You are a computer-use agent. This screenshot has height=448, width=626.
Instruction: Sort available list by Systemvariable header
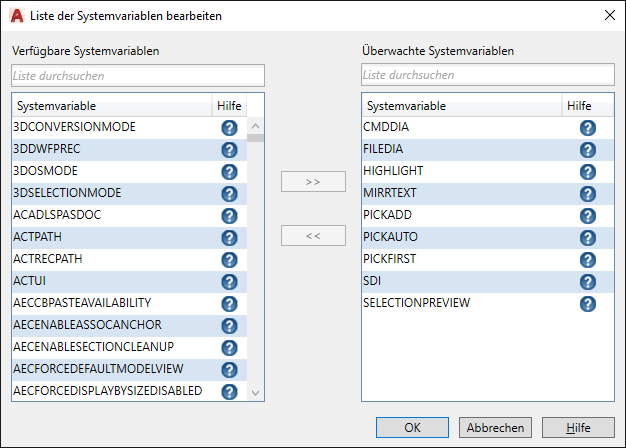click(110, 106)
